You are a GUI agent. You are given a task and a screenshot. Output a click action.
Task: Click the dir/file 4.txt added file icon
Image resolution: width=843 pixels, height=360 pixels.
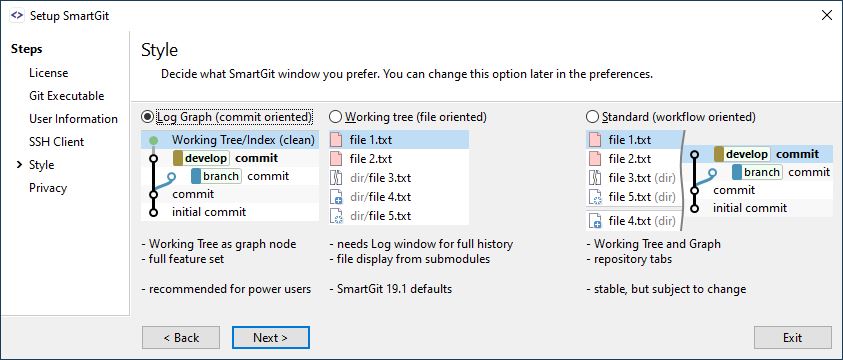point(336,197)
